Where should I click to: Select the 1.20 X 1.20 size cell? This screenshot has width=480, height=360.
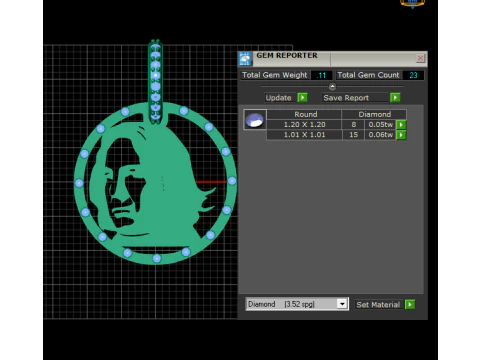pyautogui.click(x=304, y=125)
